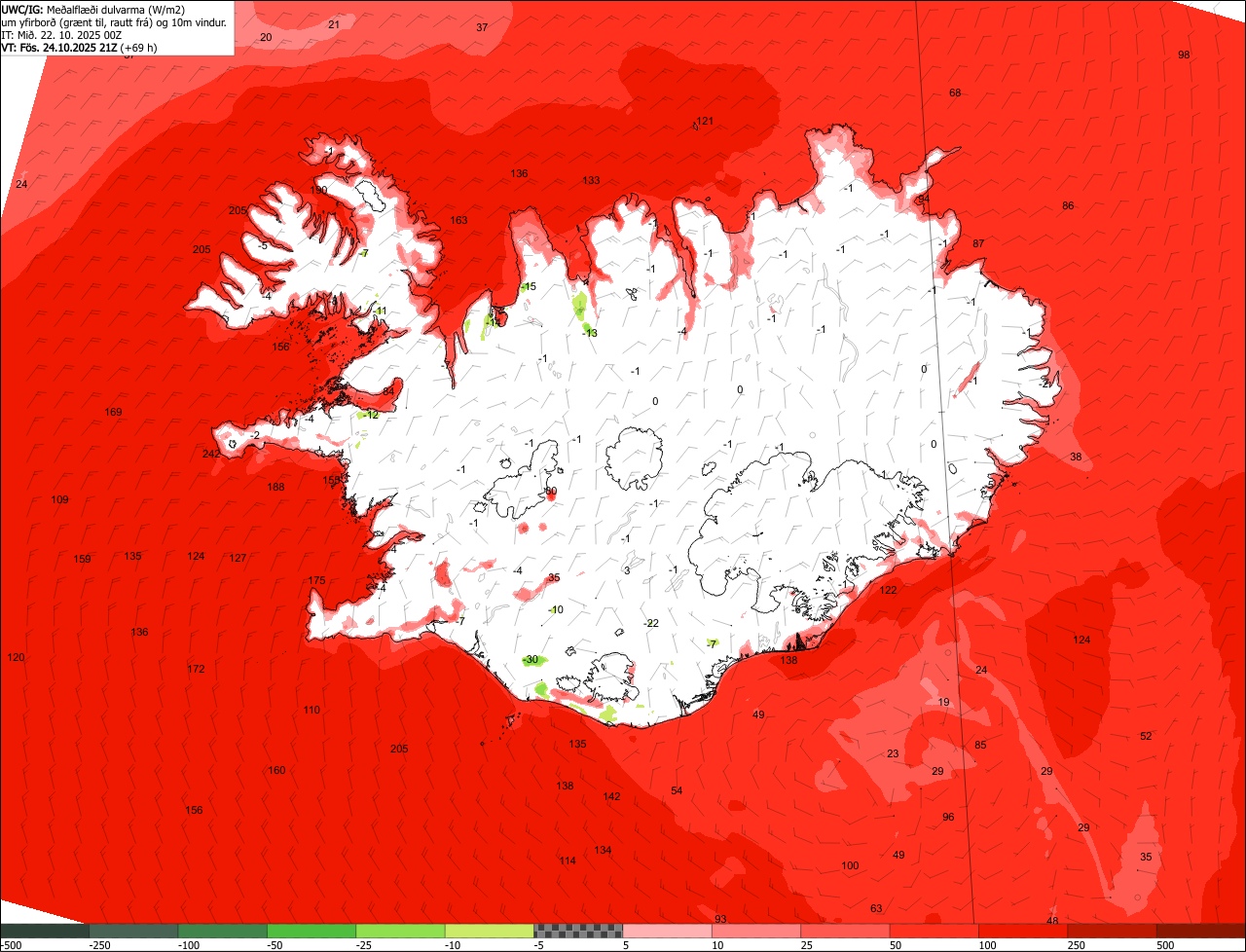This screenshot has width=1246, height=952.
Task: Click the valid time 'VT: Fös. 24.10.2025 21Z (+69 h)'
Action: pyautogui.click(x=80, y=47)
